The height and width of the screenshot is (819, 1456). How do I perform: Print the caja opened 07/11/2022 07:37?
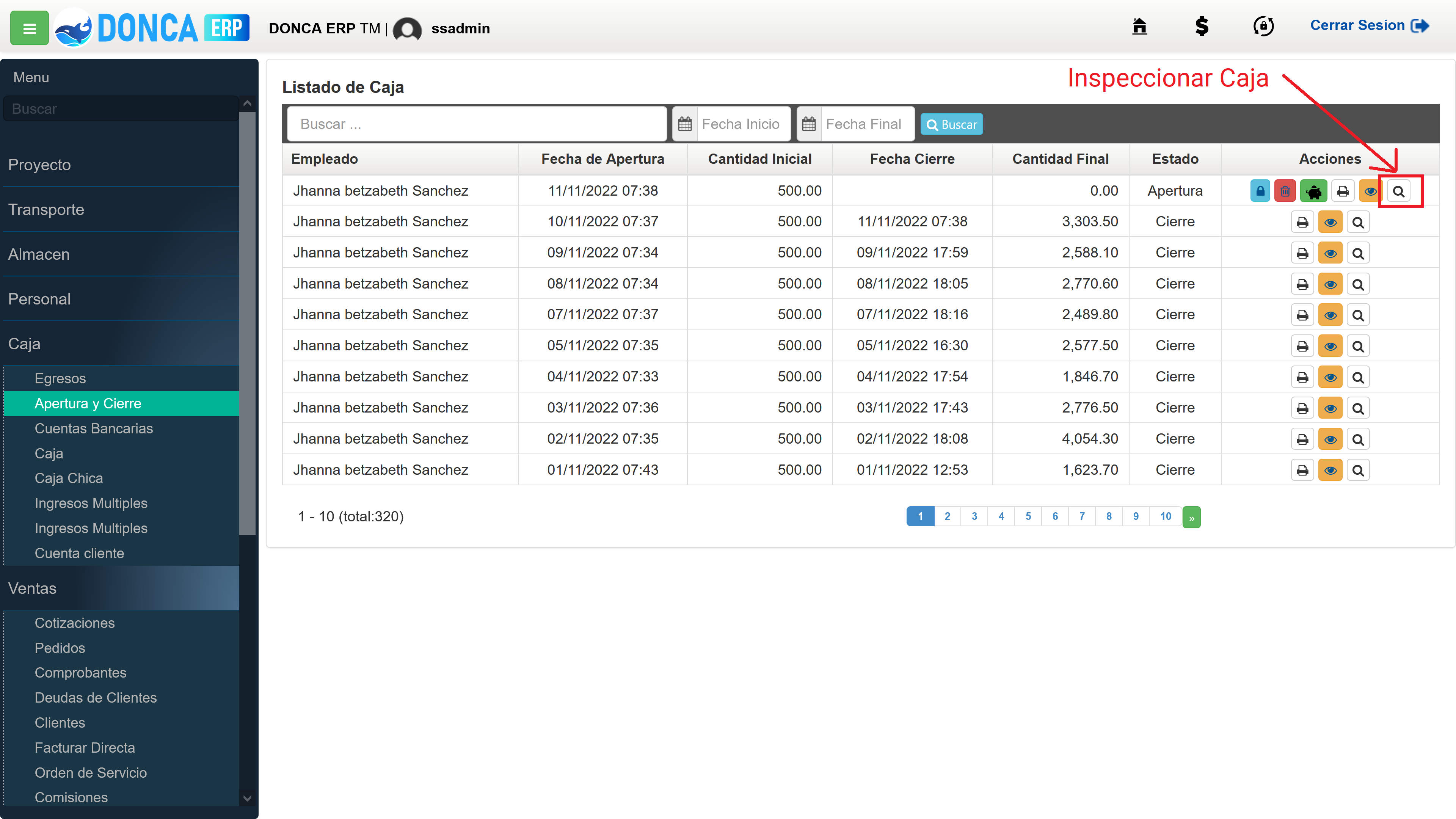coord(1302,315)
